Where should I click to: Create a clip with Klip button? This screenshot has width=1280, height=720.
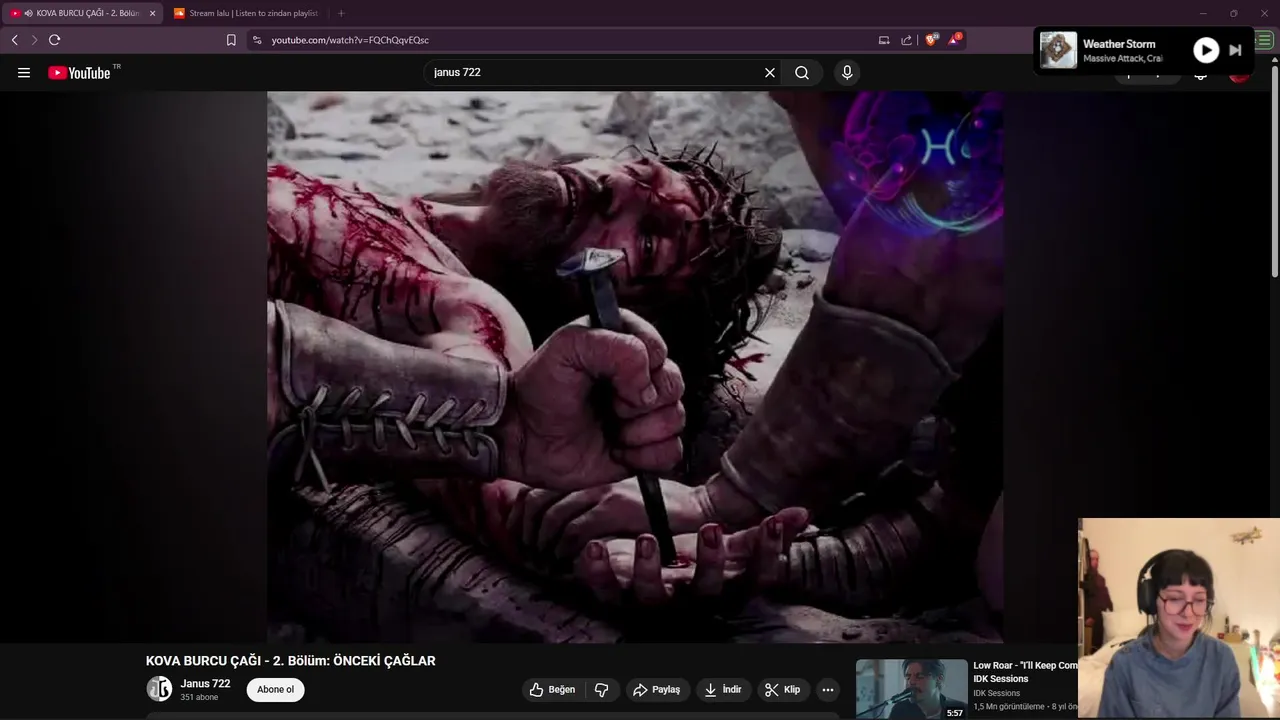783,690
